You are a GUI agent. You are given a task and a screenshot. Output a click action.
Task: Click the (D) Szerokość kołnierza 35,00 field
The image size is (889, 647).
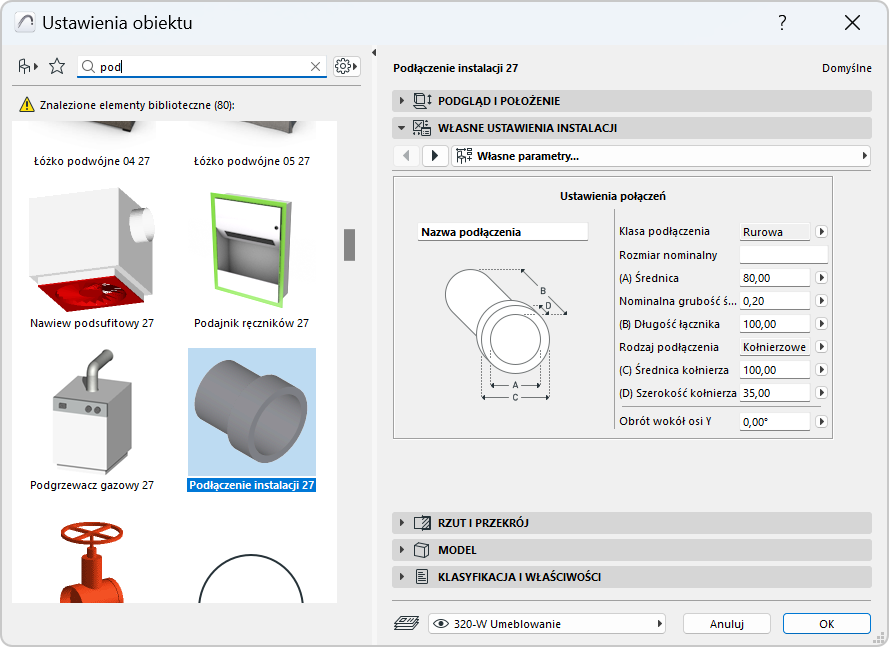coord(774,393)
